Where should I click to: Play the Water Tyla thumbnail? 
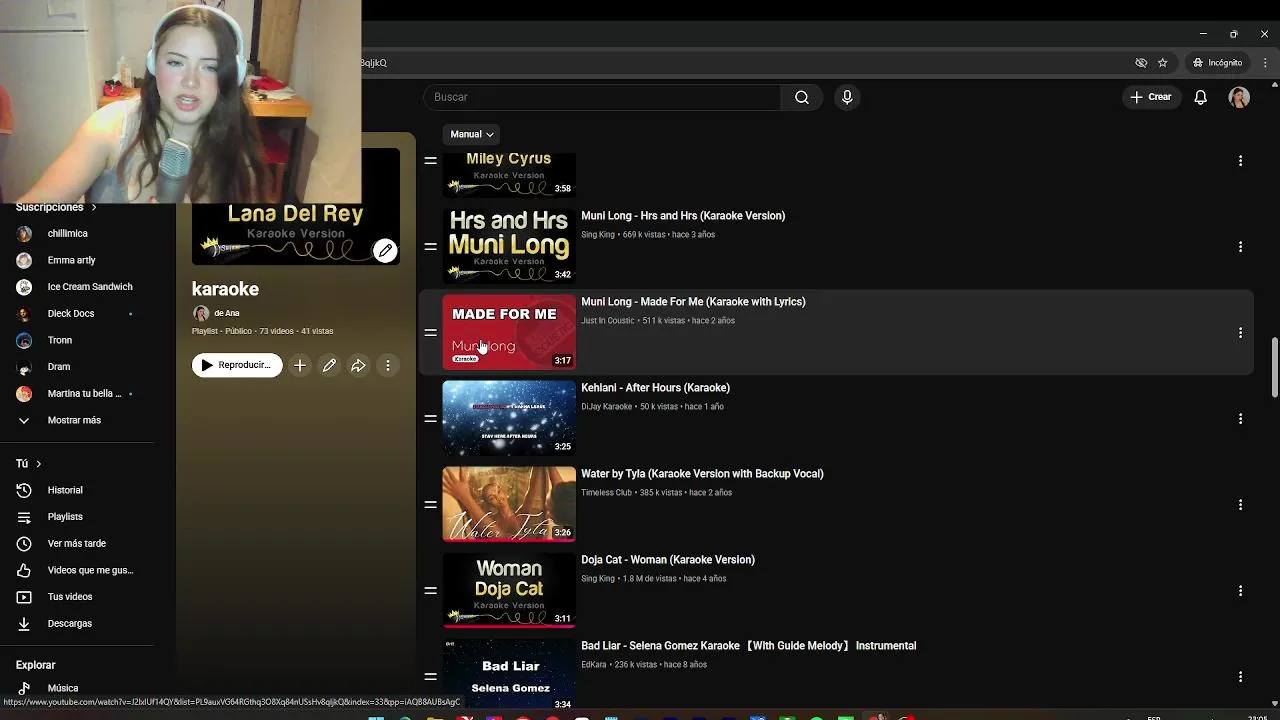pos(509,504)
